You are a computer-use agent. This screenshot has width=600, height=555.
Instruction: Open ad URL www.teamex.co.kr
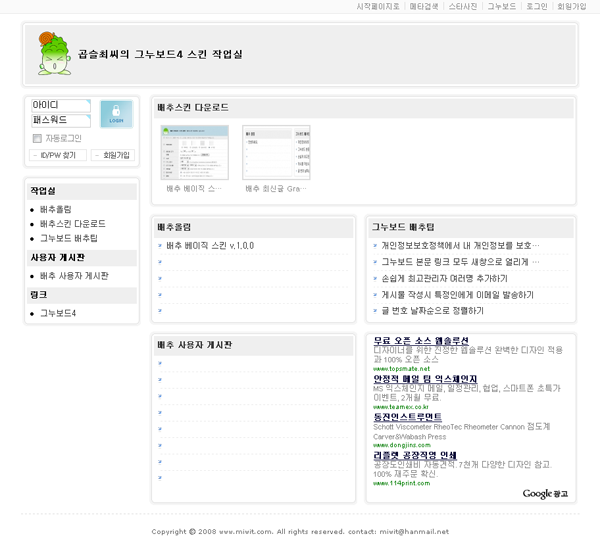(x=401, y=407)
